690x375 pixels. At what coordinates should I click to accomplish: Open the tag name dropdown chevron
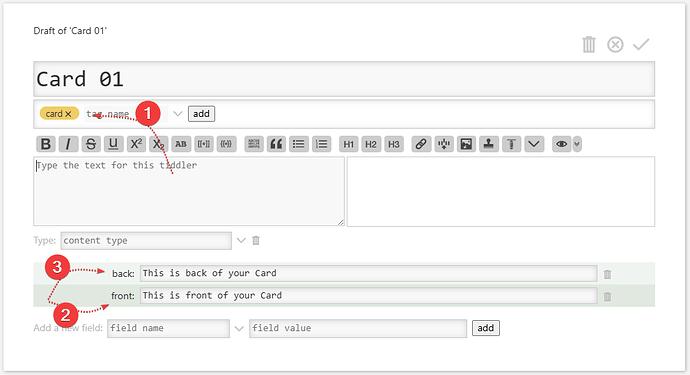coord(178,114)
